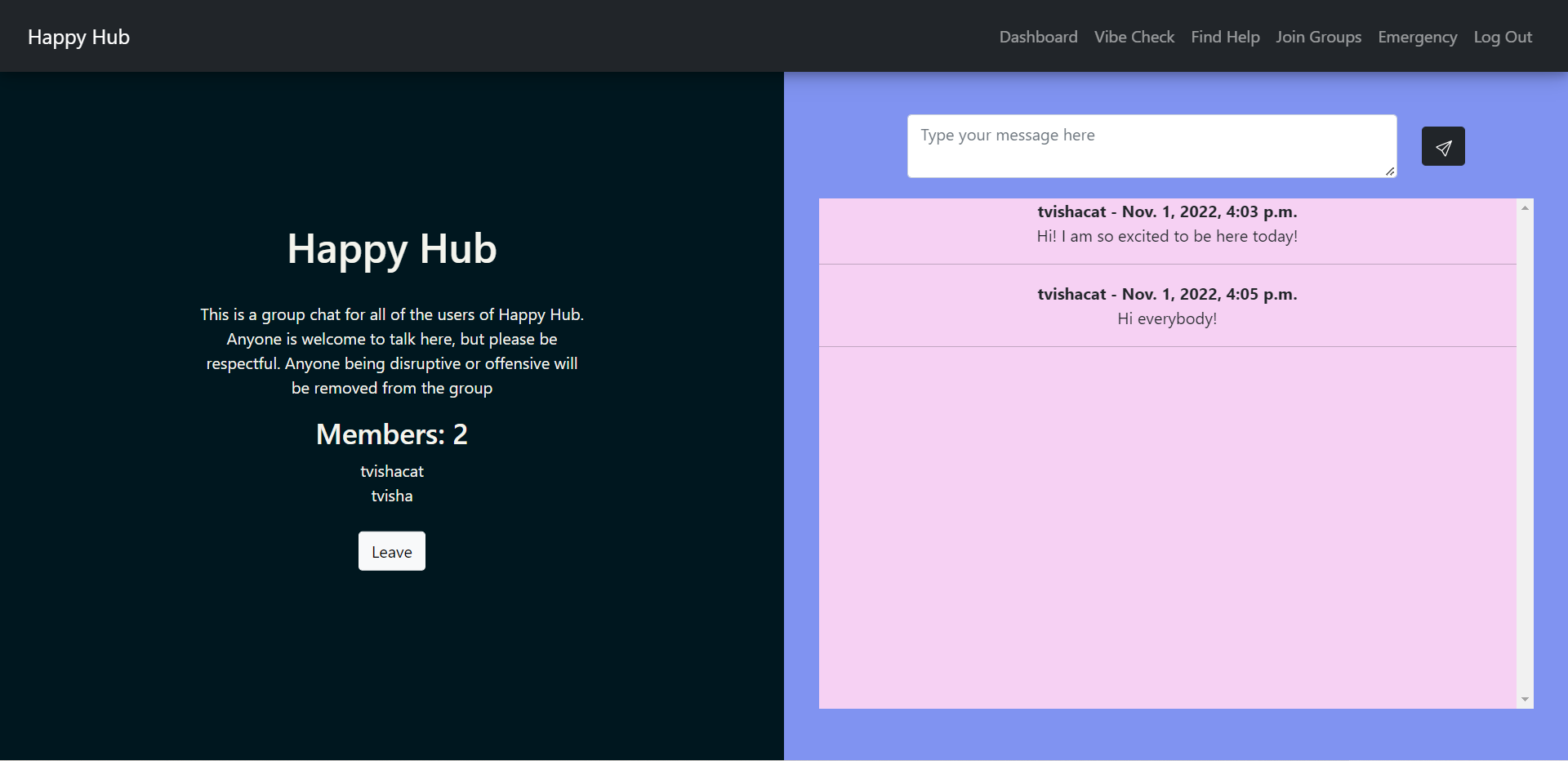Image resolution: width=1568 pixels, height=761 pixels.
Task: Select the member name tvisha
Action: click(391, 496)
